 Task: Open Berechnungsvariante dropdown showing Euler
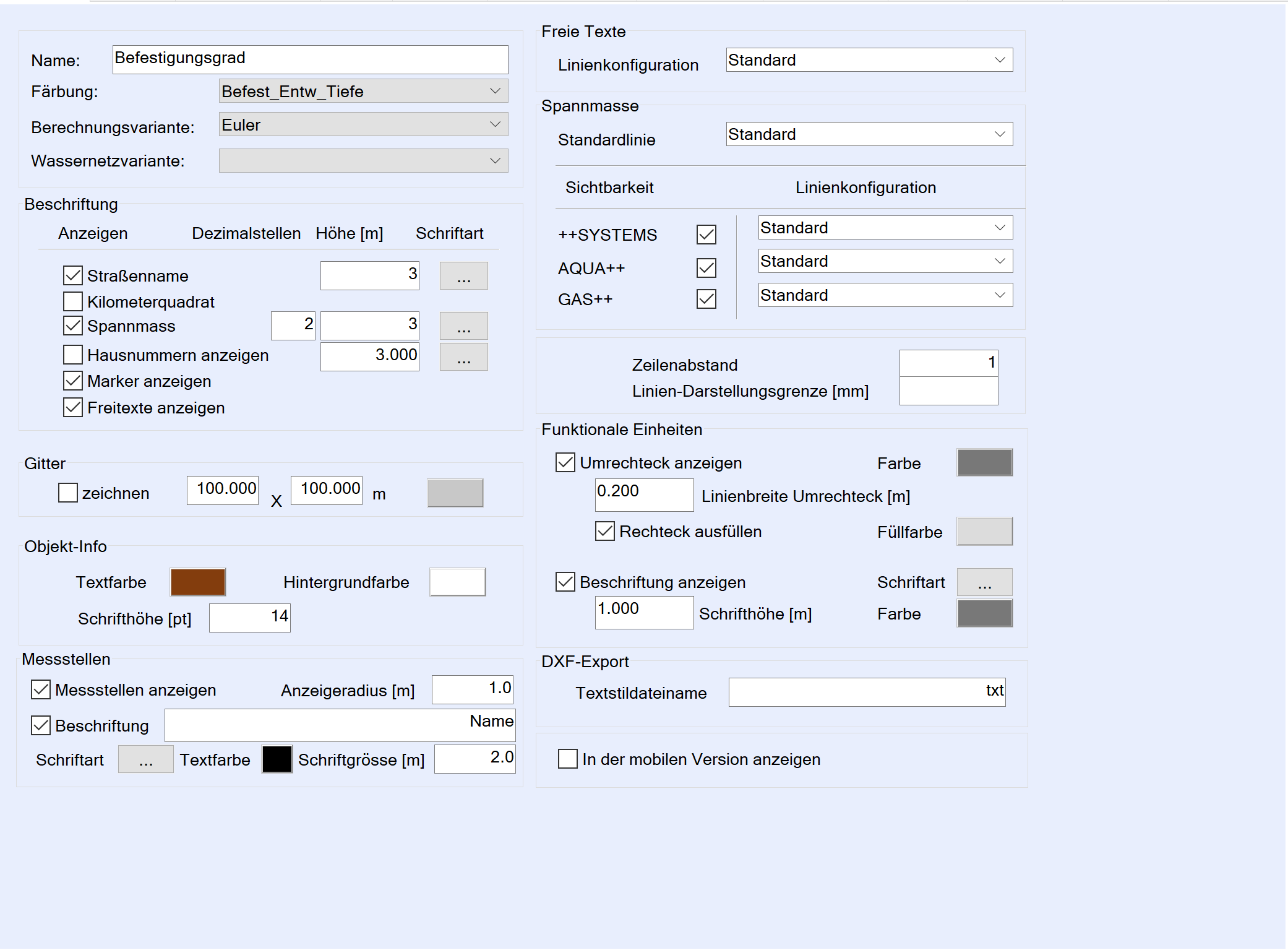point(363,125)
